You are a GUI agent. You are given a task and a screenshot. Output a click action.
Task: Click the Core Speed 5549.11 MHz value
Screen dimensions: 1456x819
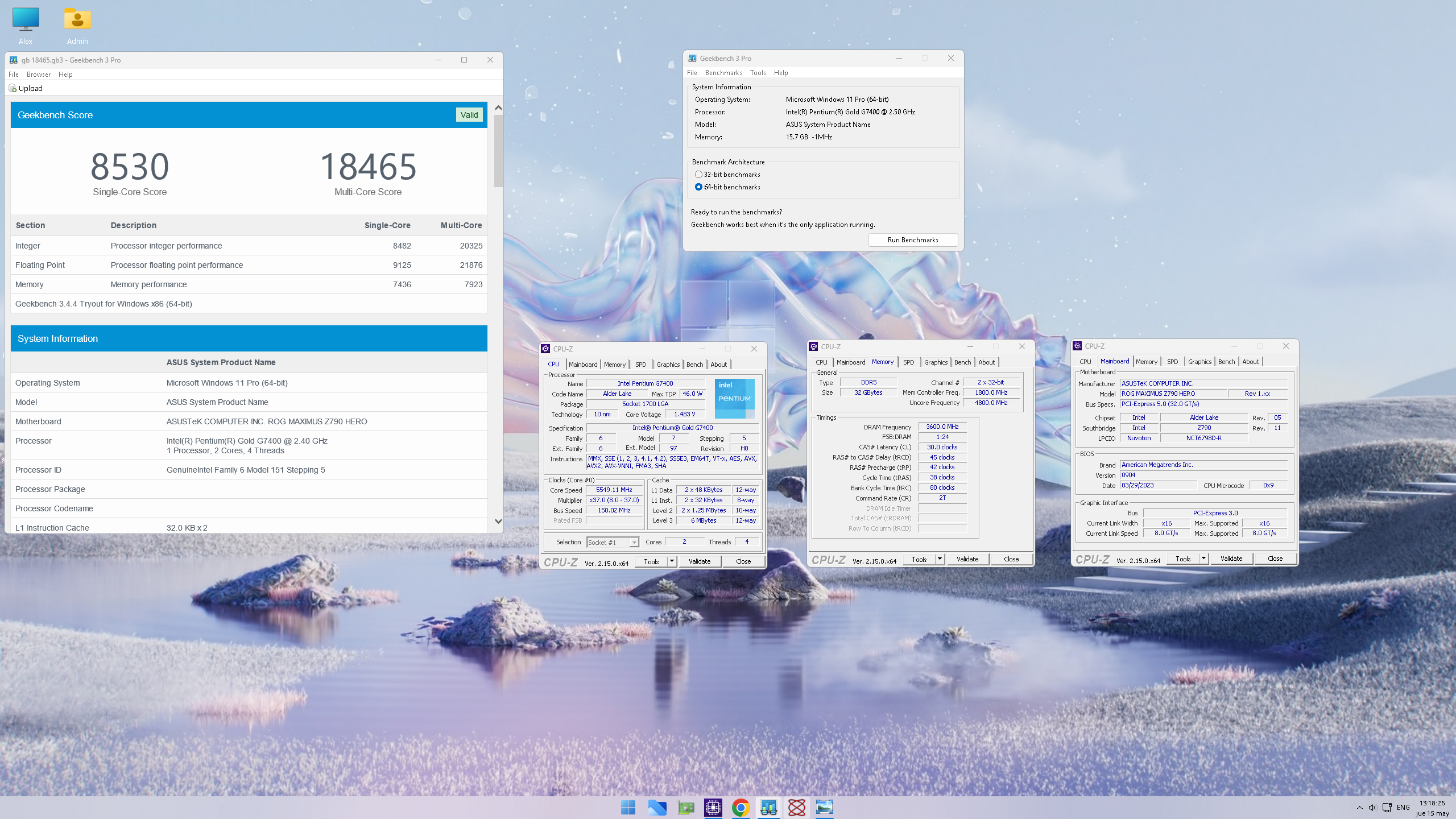tap(614, 490)
